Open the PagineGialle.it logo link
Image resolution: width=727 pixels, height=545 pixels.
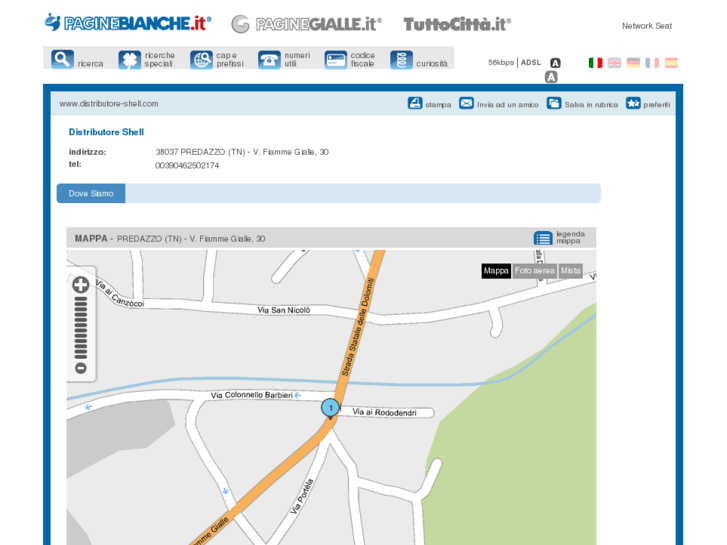pyautogui.click(x=306, y=24)
